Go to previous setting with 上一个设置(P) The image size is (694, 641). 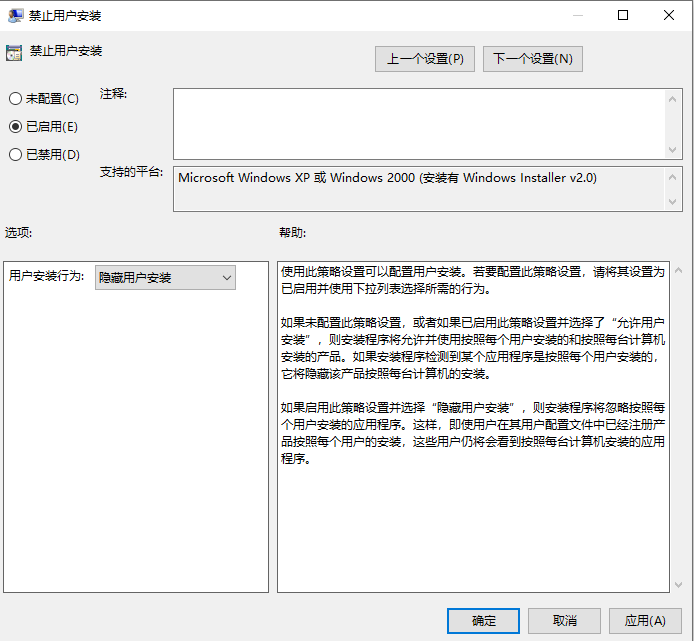point(425,59)
